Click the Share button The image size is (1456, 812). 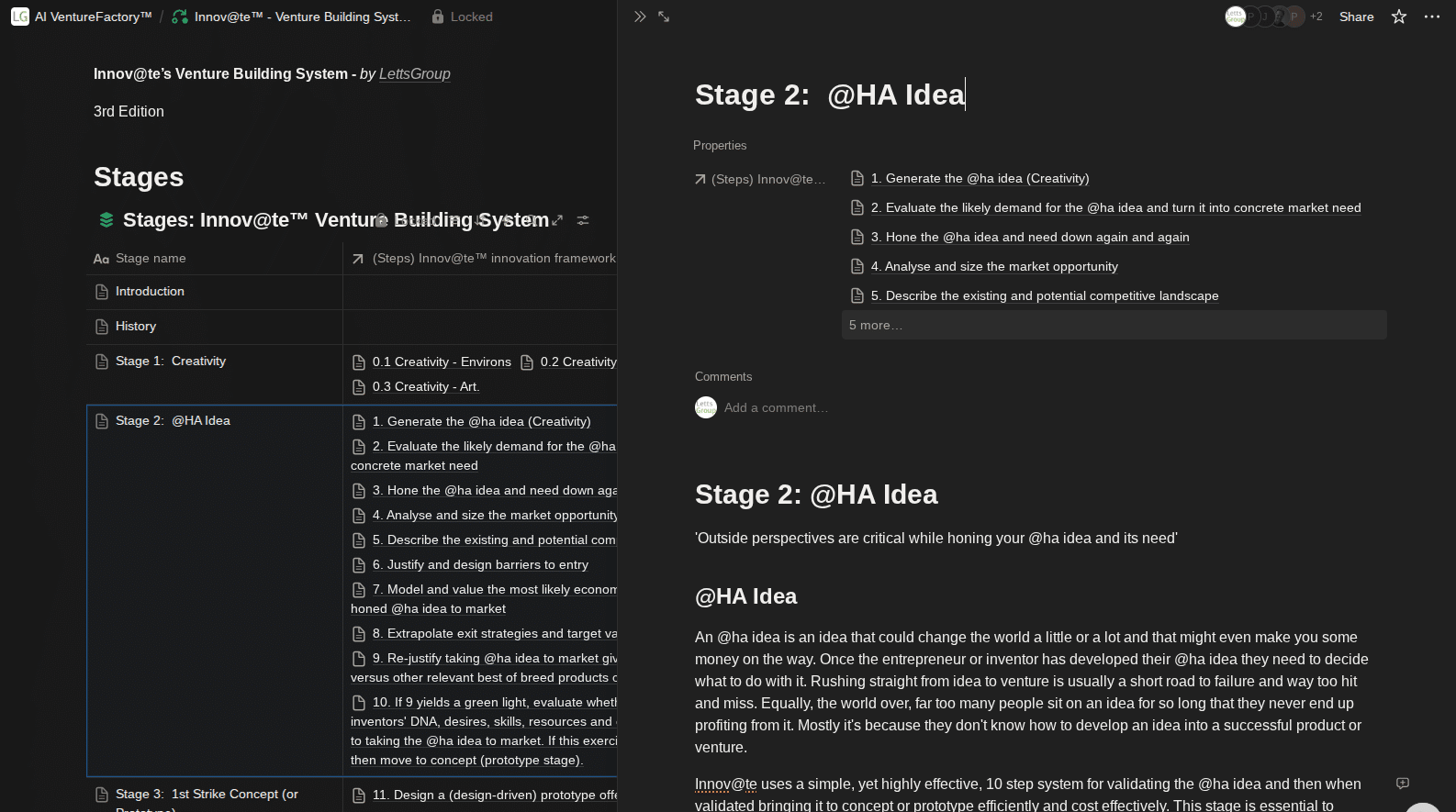(1356, 17)
